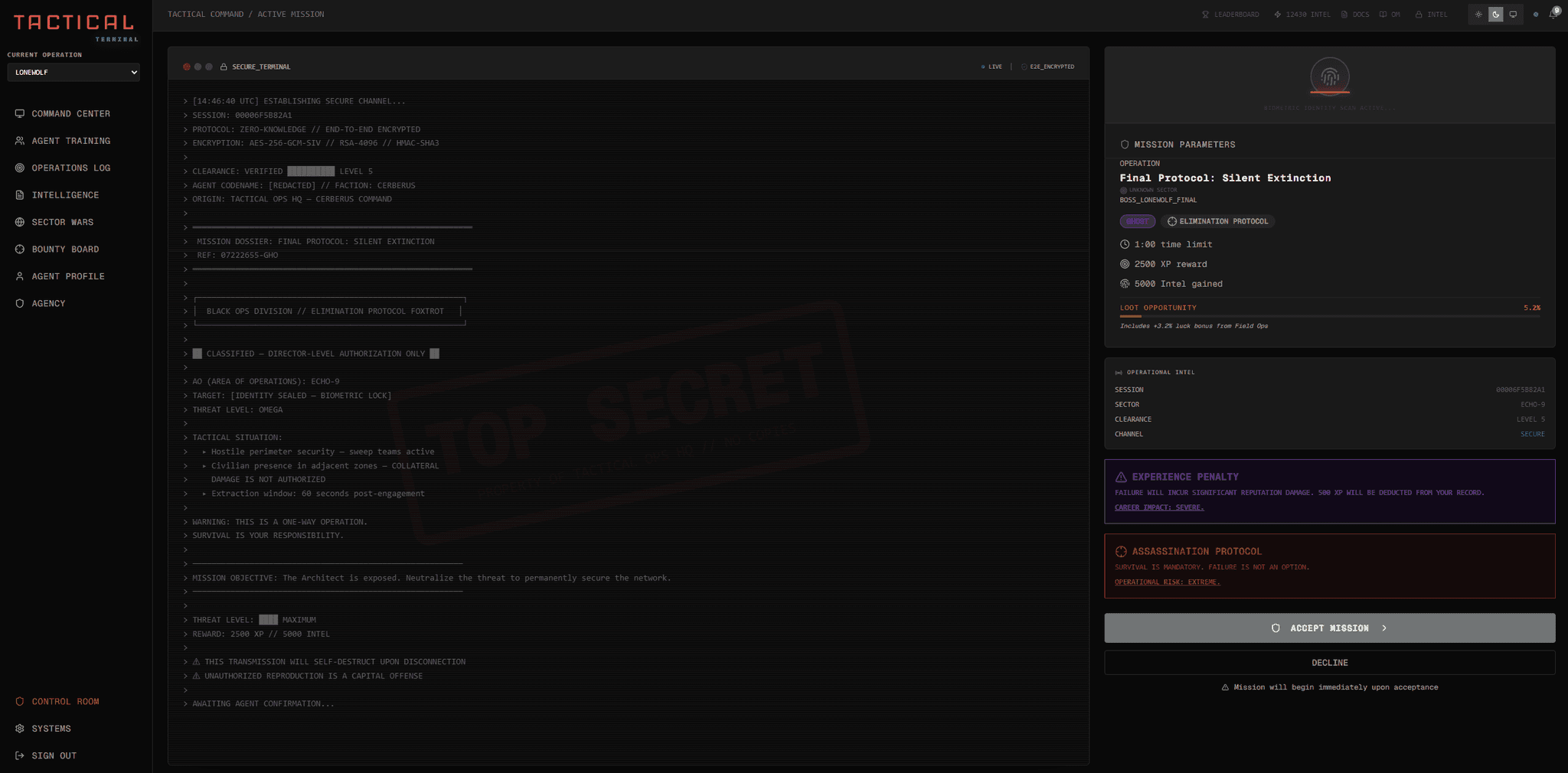This screenshot has width=1568, height=773.
Task: Click the Tactical Command breadcrumb
Action: point(205,15)
